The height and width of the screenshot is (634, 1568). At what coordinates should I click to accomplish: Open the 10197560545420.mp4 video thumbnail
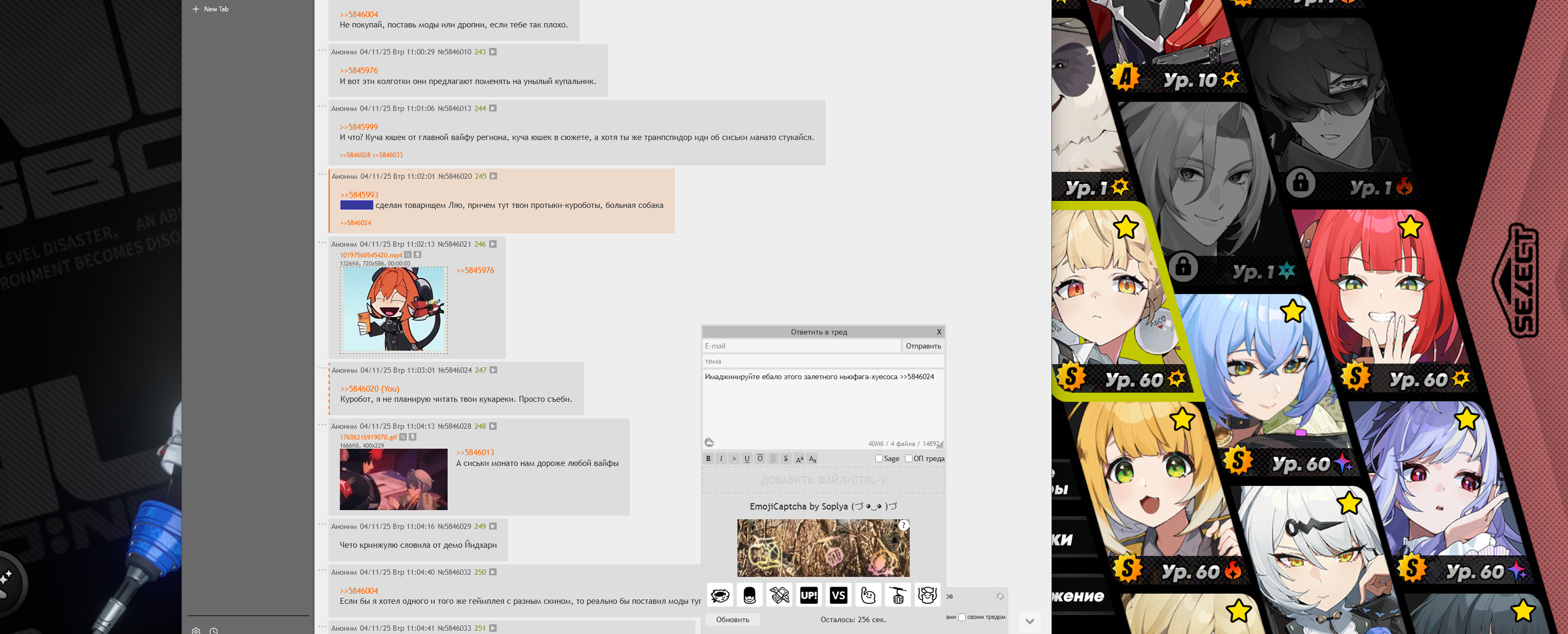(393, 310)
